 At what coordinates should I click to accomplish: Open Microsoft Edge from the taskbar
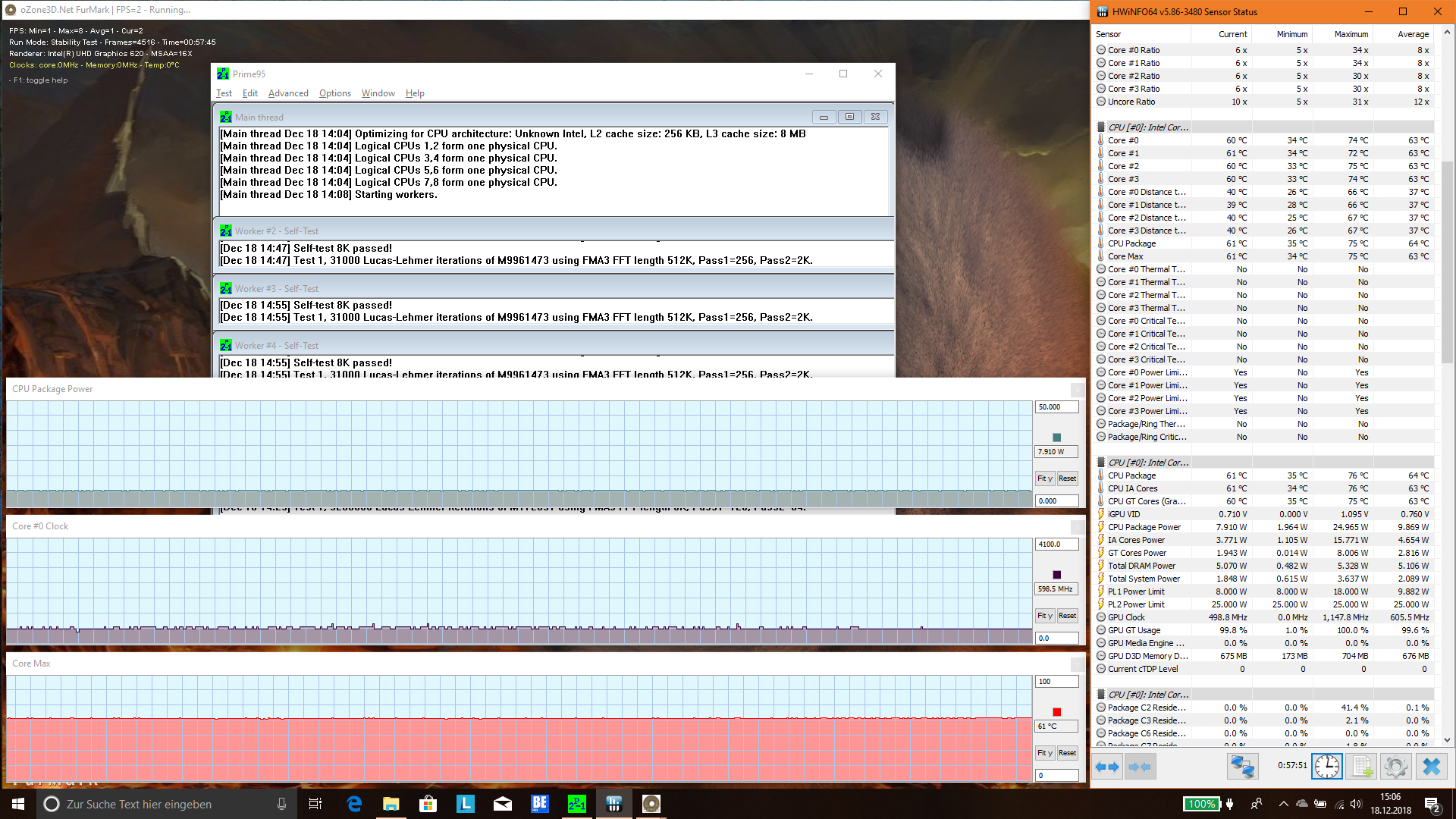point(354,804)
